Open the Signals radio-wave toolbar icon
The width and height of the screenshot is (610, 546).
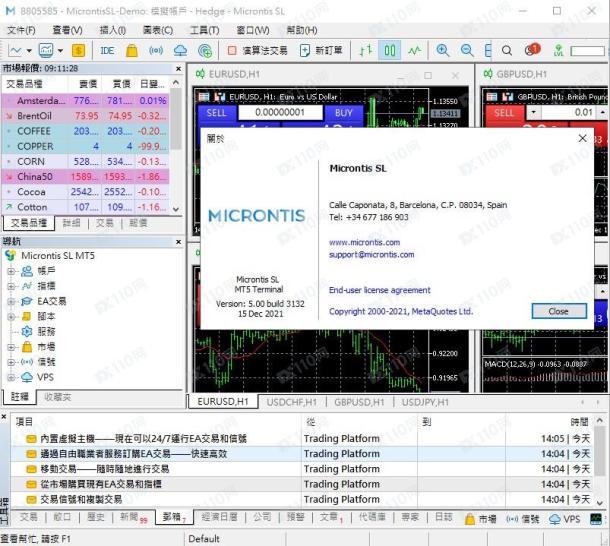tap(156, 51)
